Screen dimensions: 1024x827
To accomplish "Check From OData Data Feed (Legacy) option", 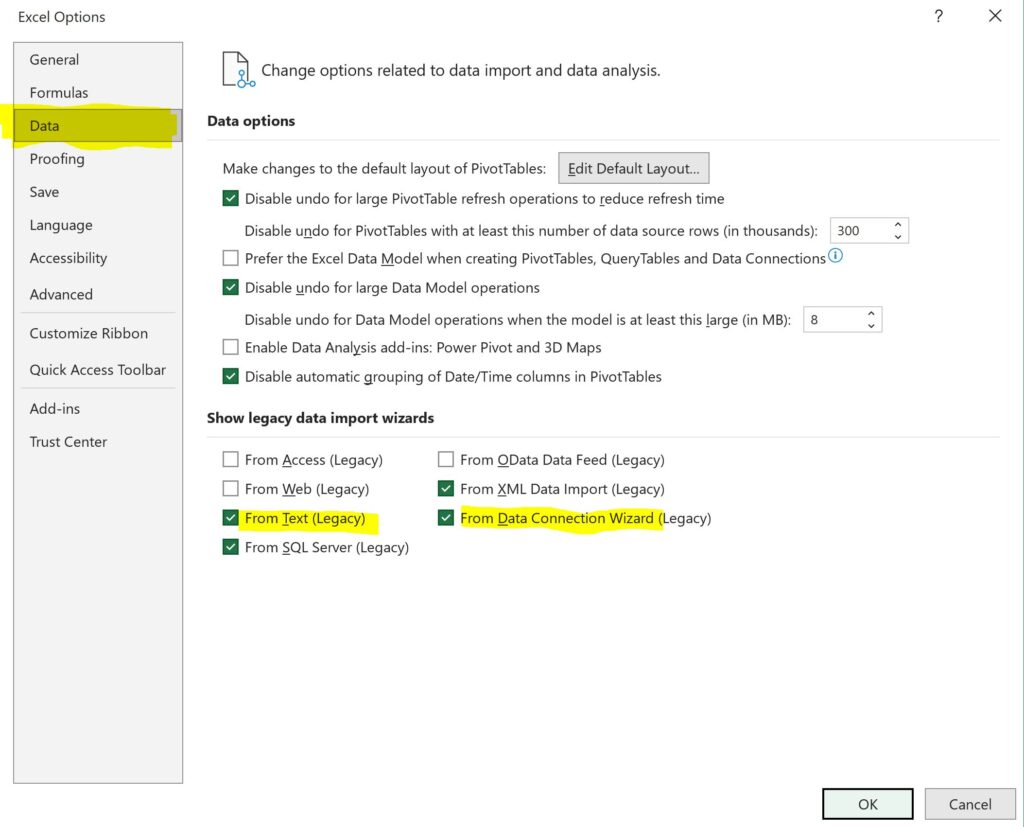I will (445, 460).
